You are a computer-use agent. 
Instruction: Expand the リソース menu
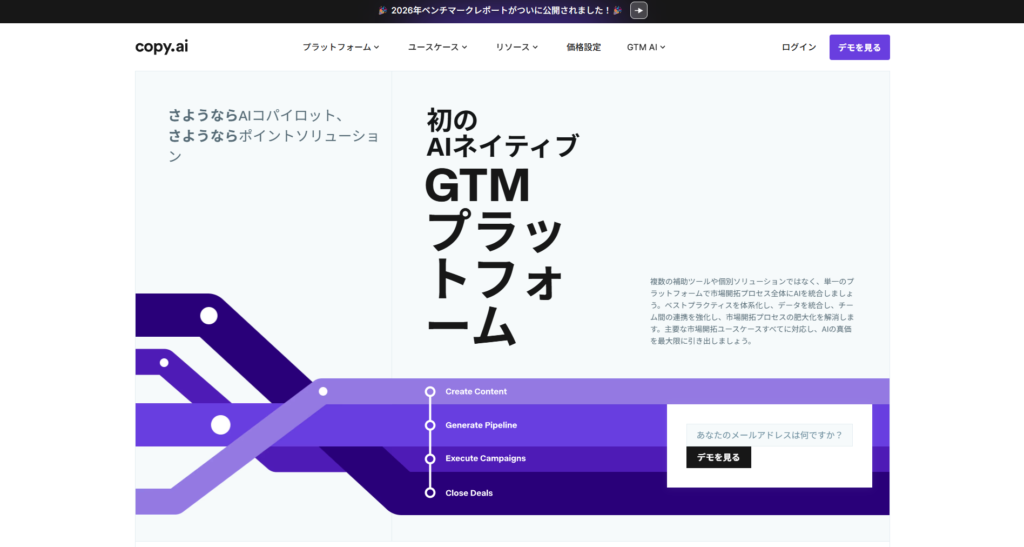(516, 47)
